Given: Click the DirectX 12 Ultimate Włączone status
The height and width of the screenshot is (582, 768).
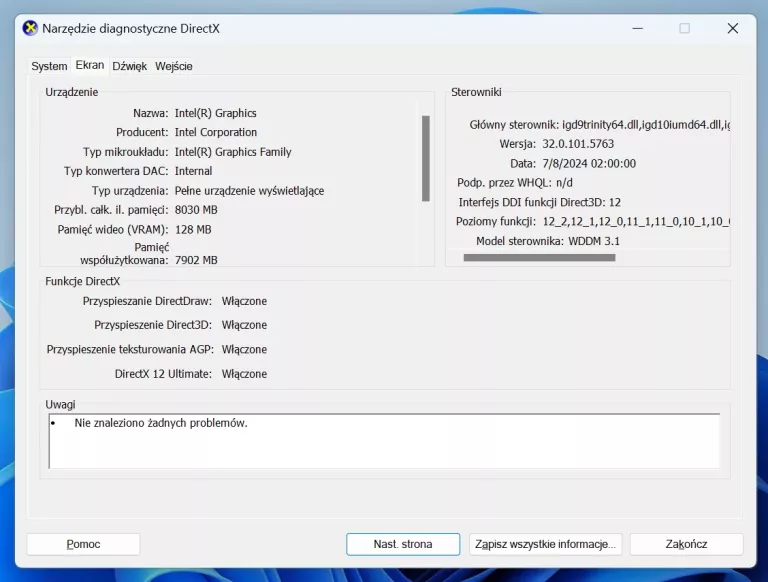Looking at the screenshot, I should [x=244, y=374].
